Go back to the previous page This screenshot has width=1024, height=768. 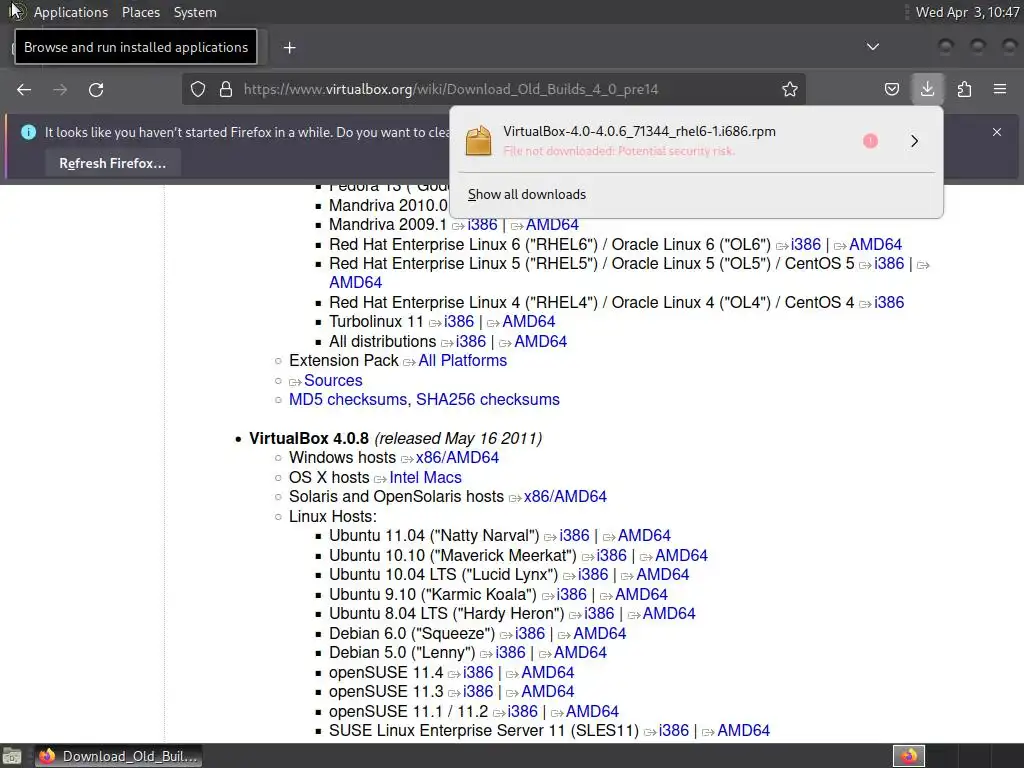(24, 89)
